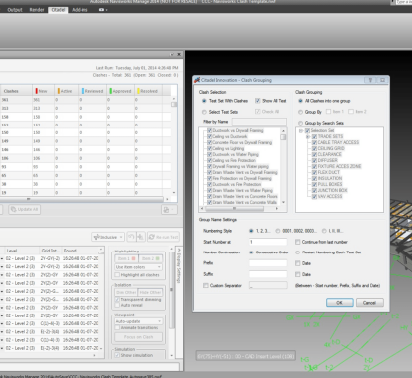
Task: Uncheck 'Ceiling vs Ductwork' test
Action: coord(209,136)
